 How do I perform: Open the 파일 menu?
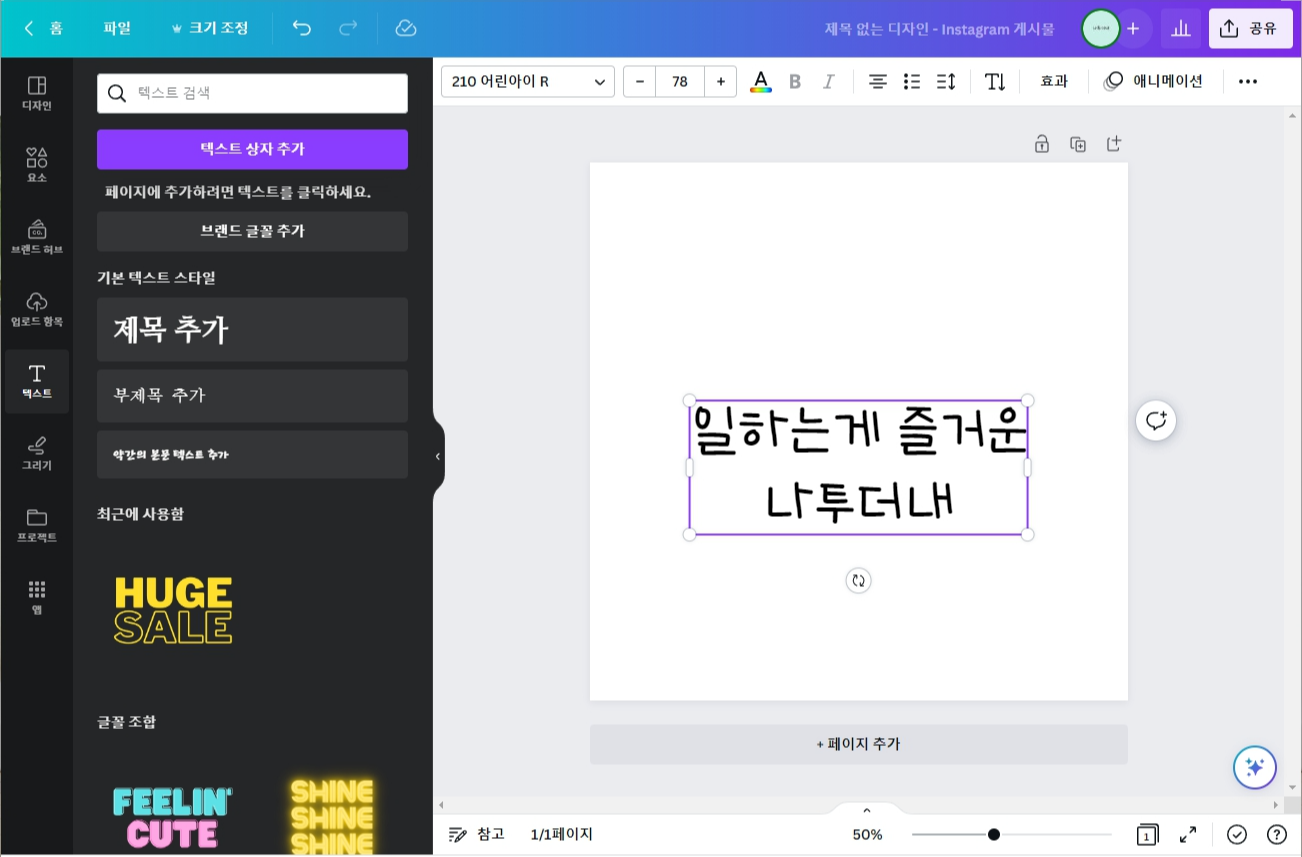pos(117,28)
